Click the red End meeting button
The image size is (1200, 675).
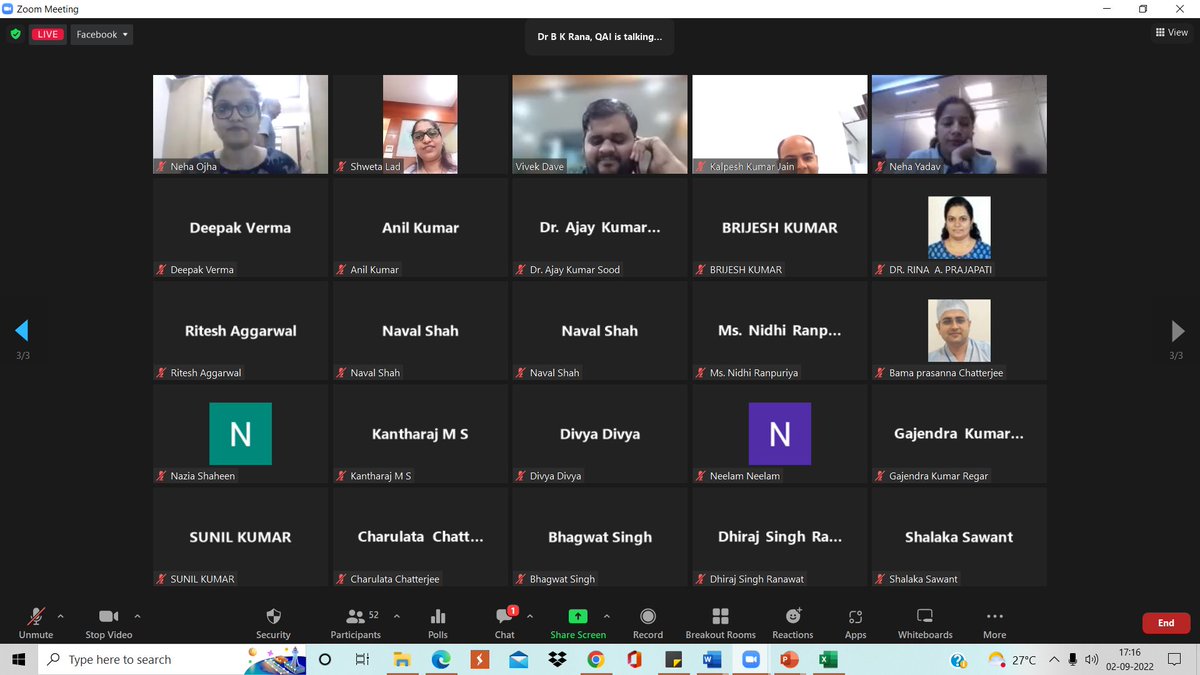pyautogui.click(x=1166, y=623)
